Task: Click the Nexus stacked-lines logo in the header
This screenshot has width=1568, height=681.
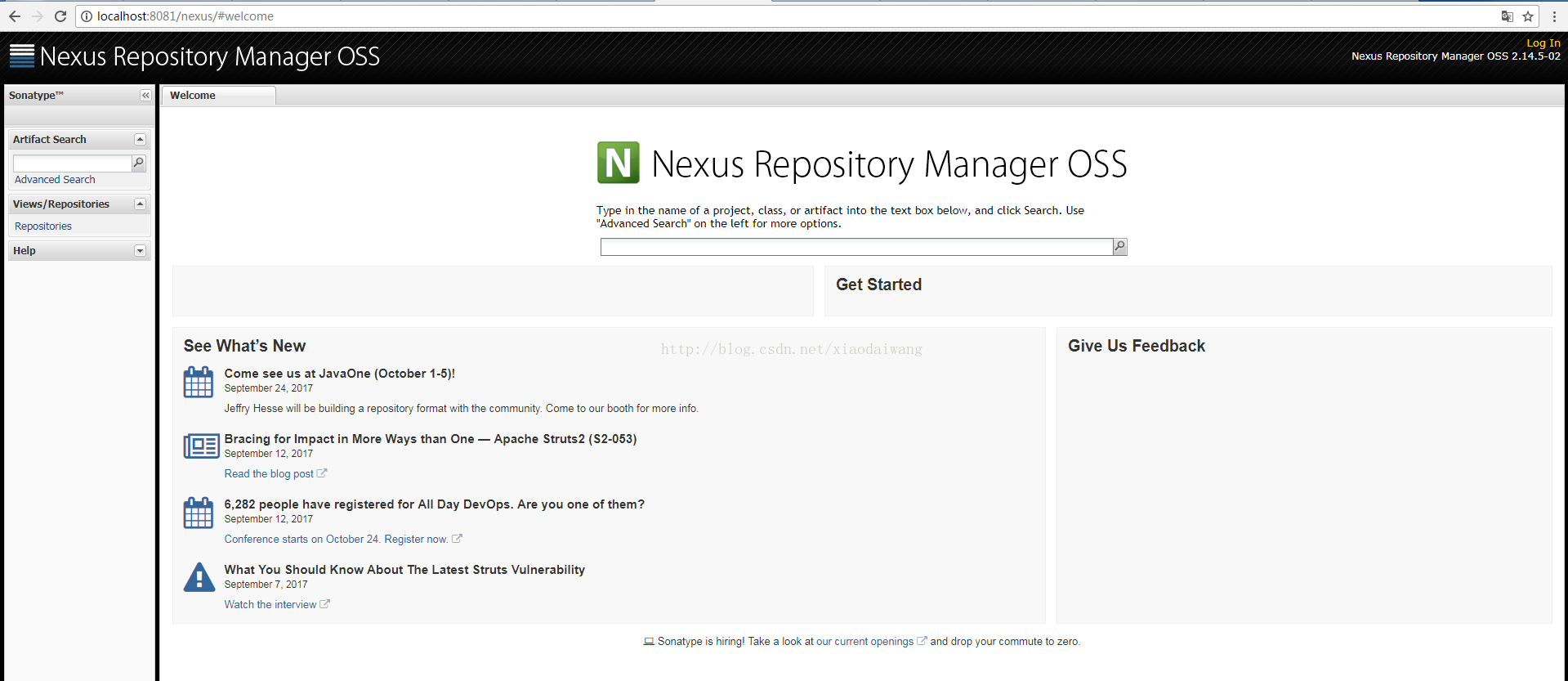Action: point(22,56)
